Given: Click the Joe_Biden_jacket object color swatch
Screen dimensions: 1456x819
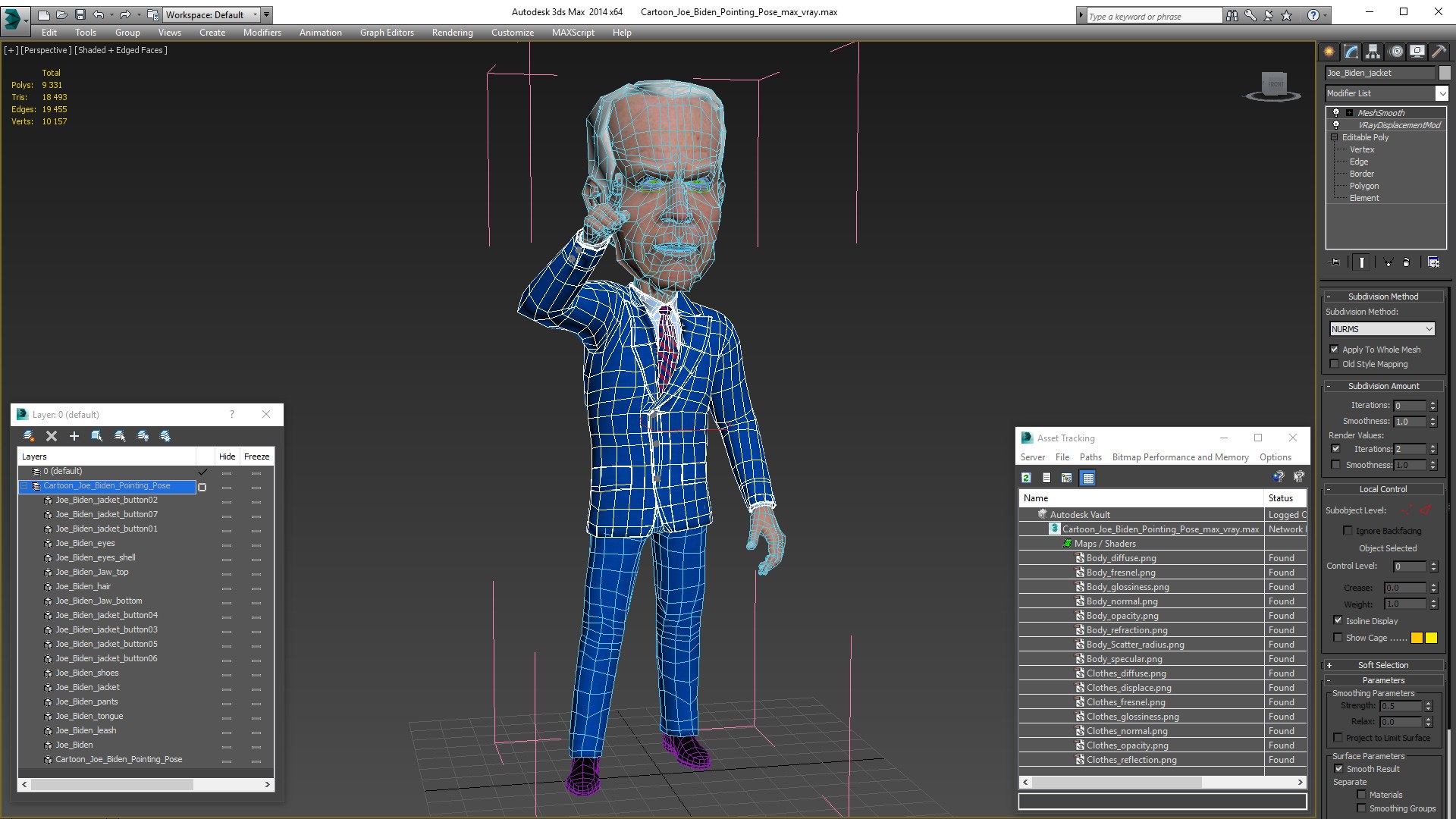Looking at the screenshot, I should click(x=1445, y=73).
